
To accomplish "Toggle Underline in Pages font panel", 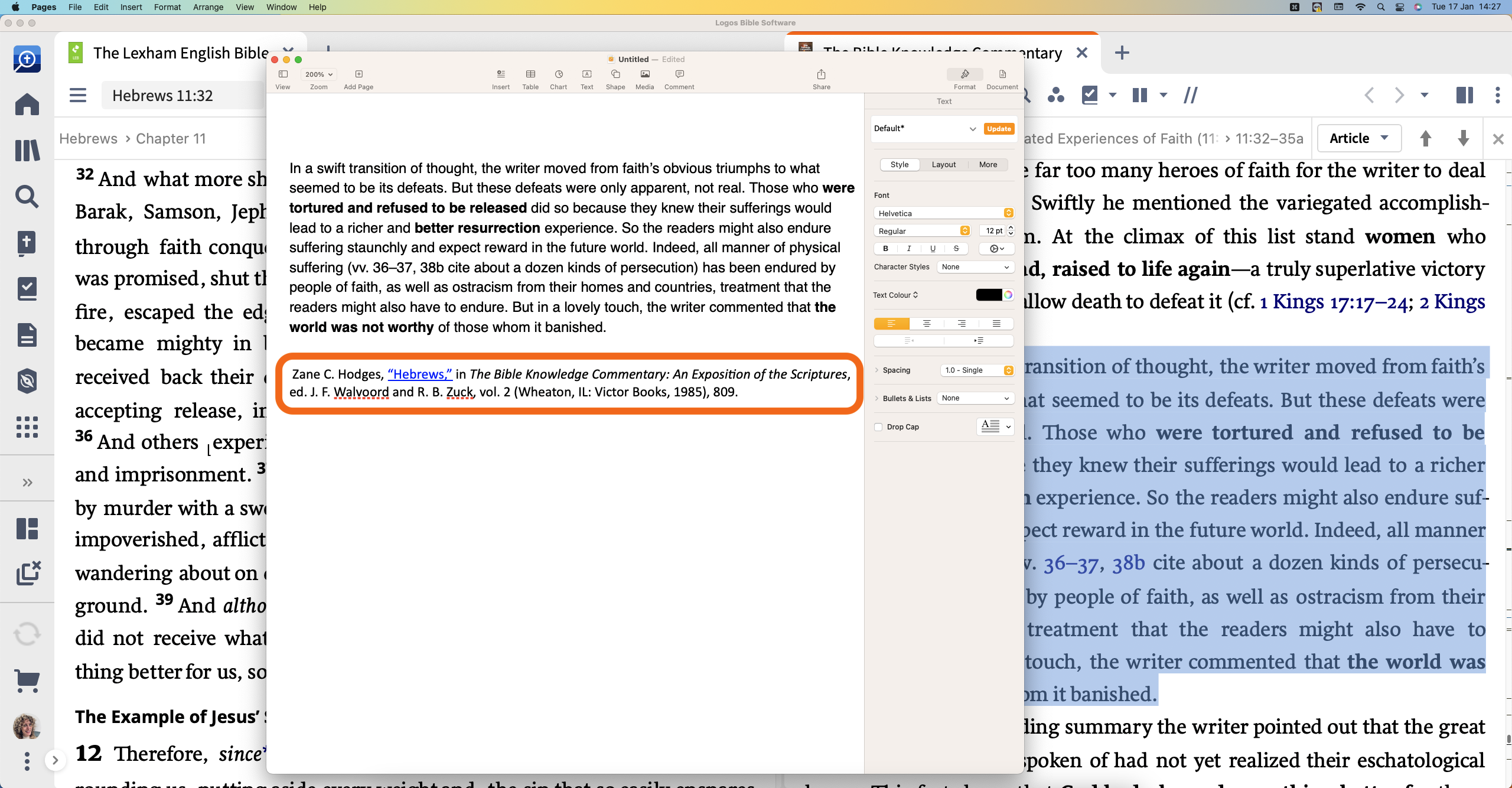I will pos(933,249).
